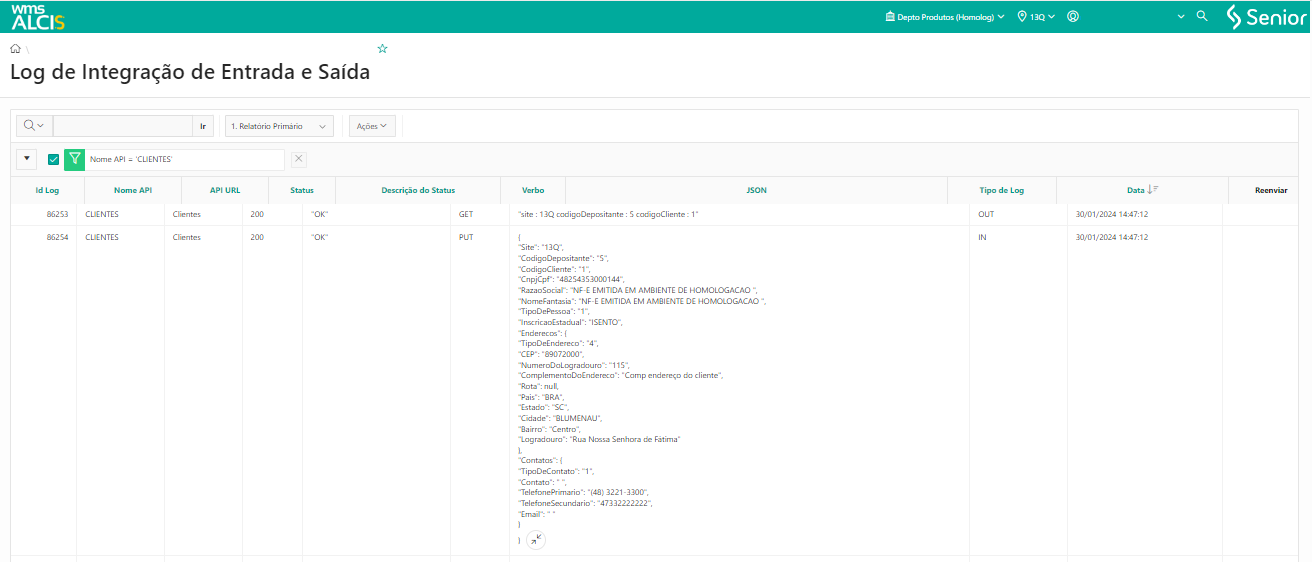Click the Descrição do Status column header

(x=418, y=190)
